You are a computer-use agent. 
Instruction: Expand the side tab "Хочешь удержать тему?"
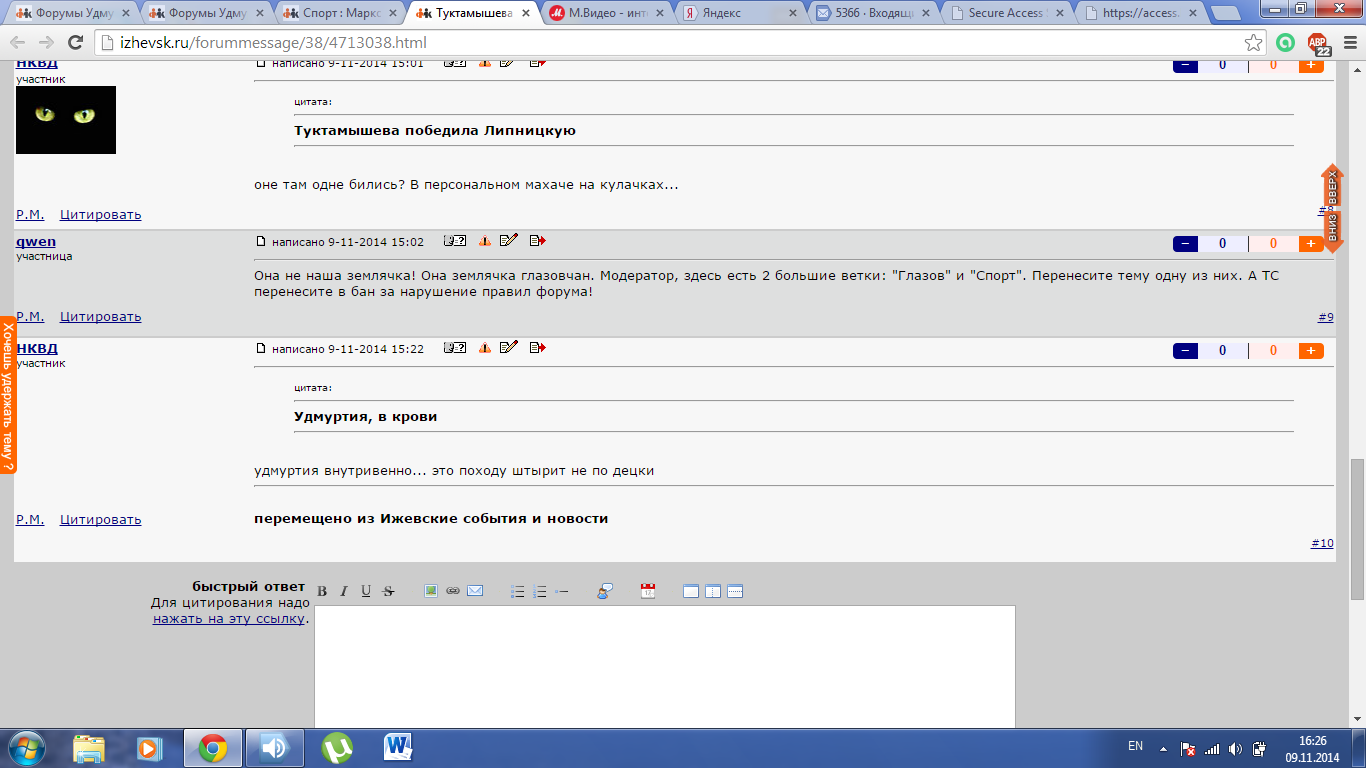pyautogui.click(x=8, y=395)
